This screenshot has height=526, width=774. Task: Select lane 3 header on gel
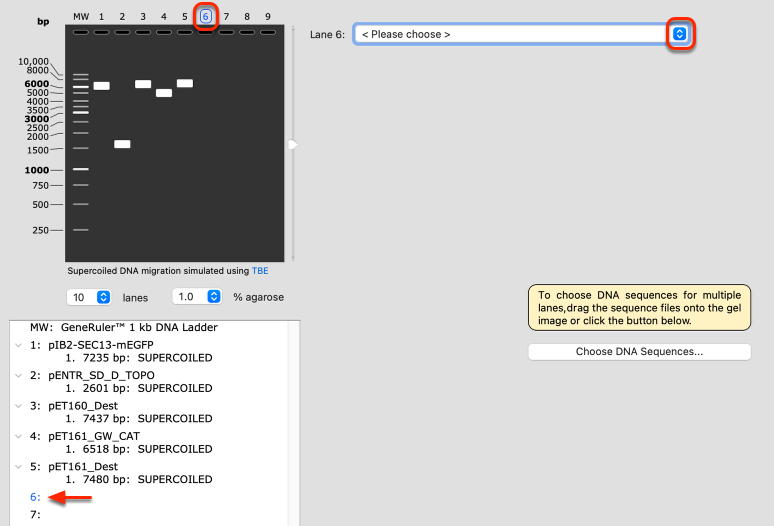(x=143, y=17)
